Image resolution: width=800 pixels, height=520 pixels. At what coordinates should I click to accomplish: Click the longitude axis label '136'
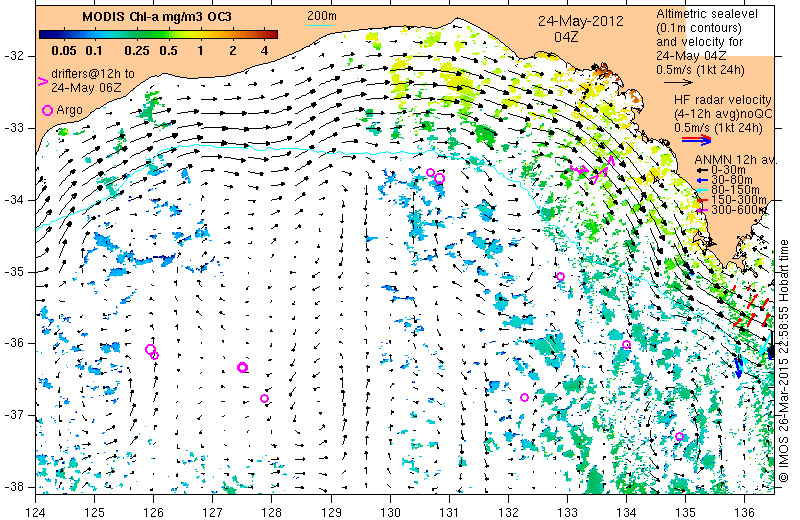click(x=744, y=511)
